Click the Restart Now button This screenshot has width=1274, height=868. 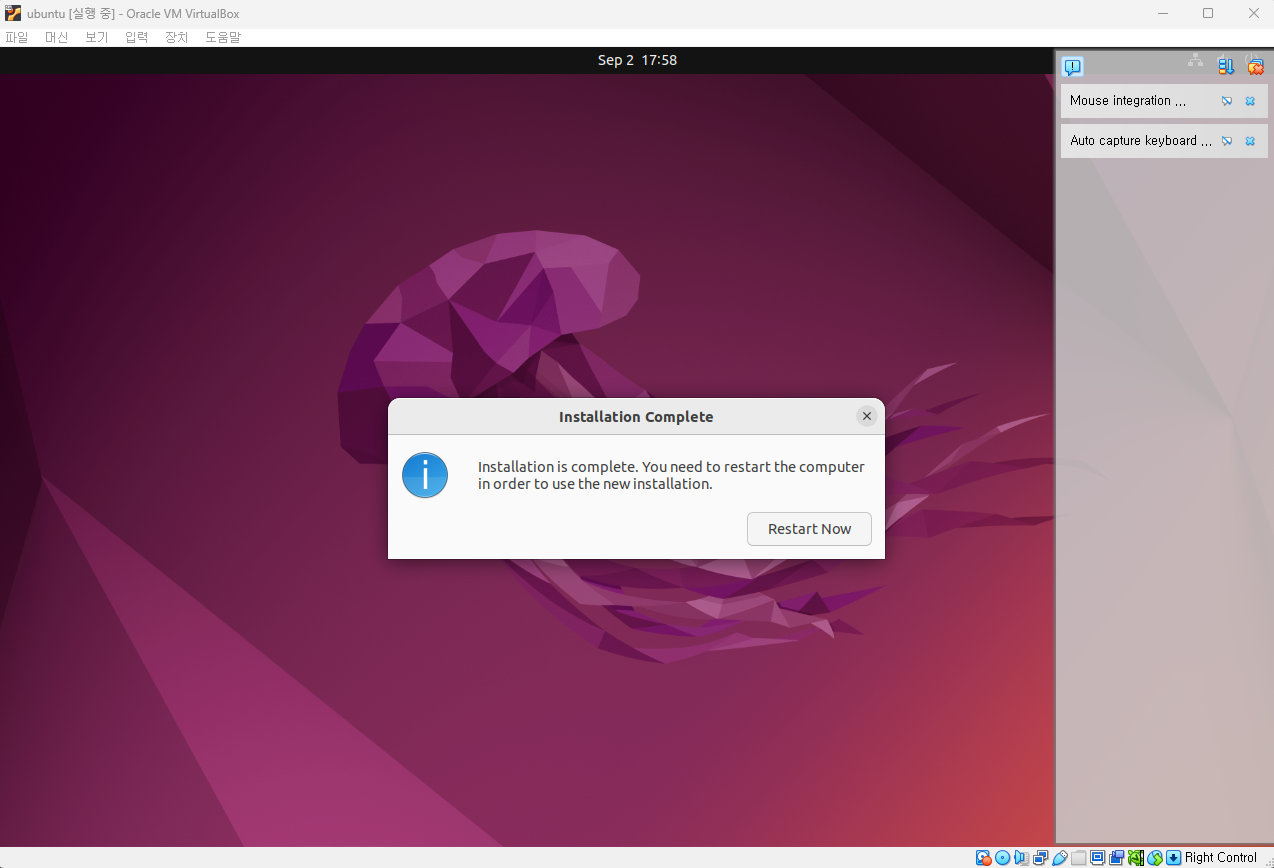pyautogui.click(x=809, y=529)
